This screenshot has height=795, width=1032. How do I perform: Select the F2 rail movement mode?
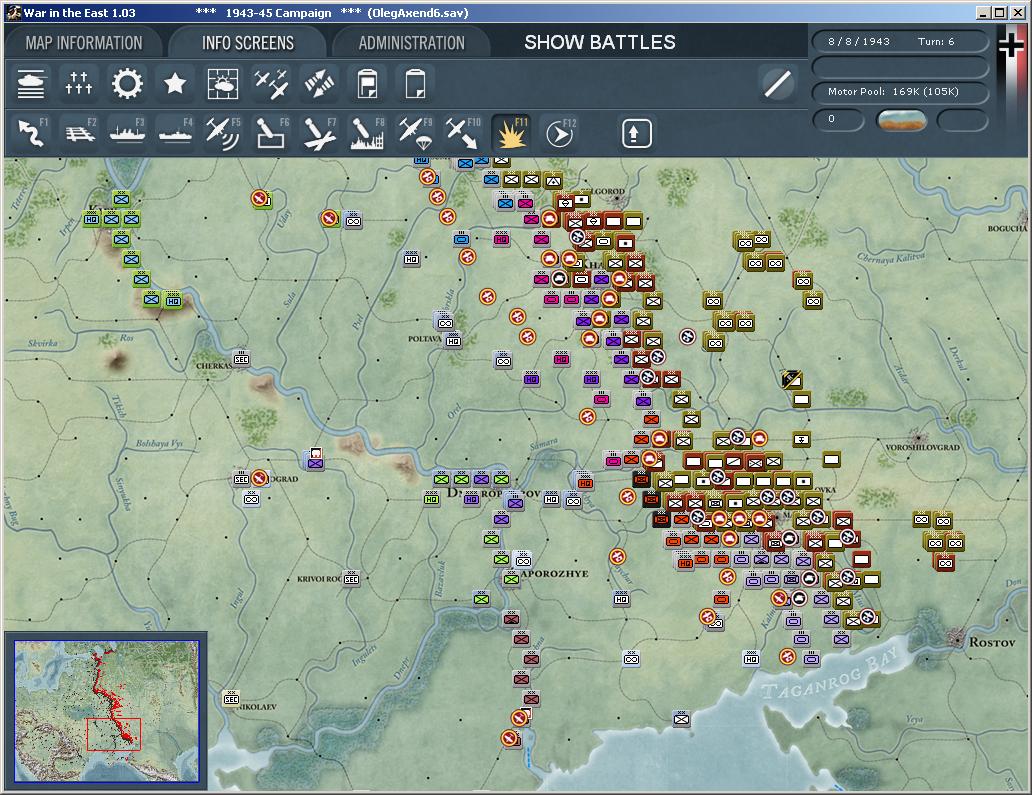click(x=80, y=132)
